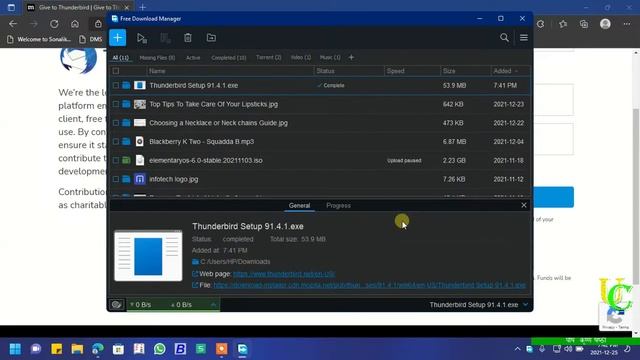Sort by the Added column header

(x=510, y=71)
